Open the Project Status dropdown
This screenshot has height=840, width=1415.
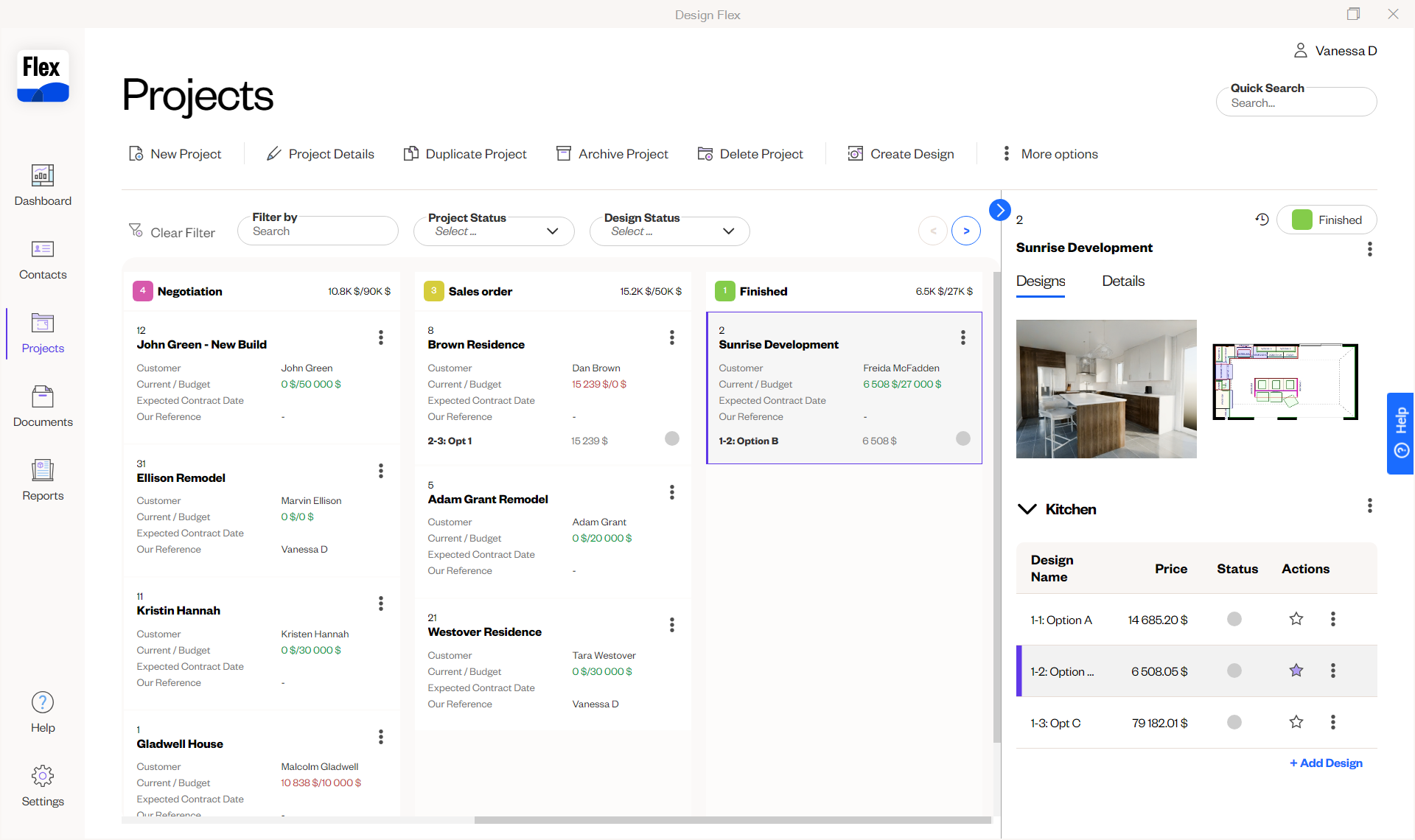[494, 231]
